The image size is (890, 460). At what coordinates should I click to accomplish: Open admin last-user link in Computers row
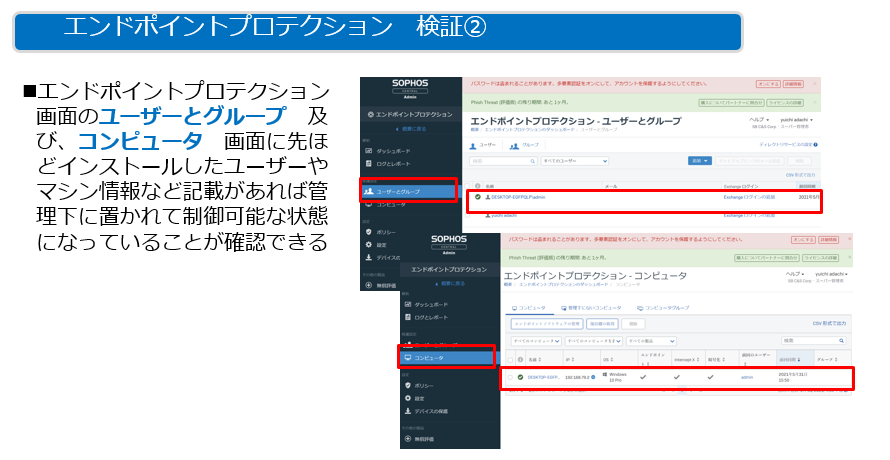747,377
